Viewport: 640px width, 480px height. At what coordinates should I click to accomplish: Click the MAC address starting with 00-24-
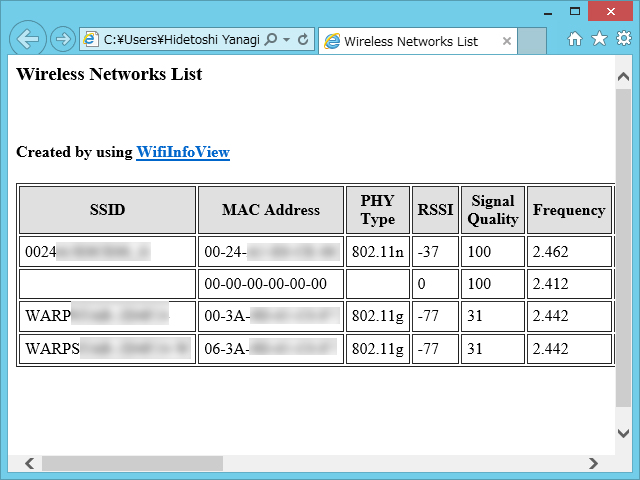[271, 252]
